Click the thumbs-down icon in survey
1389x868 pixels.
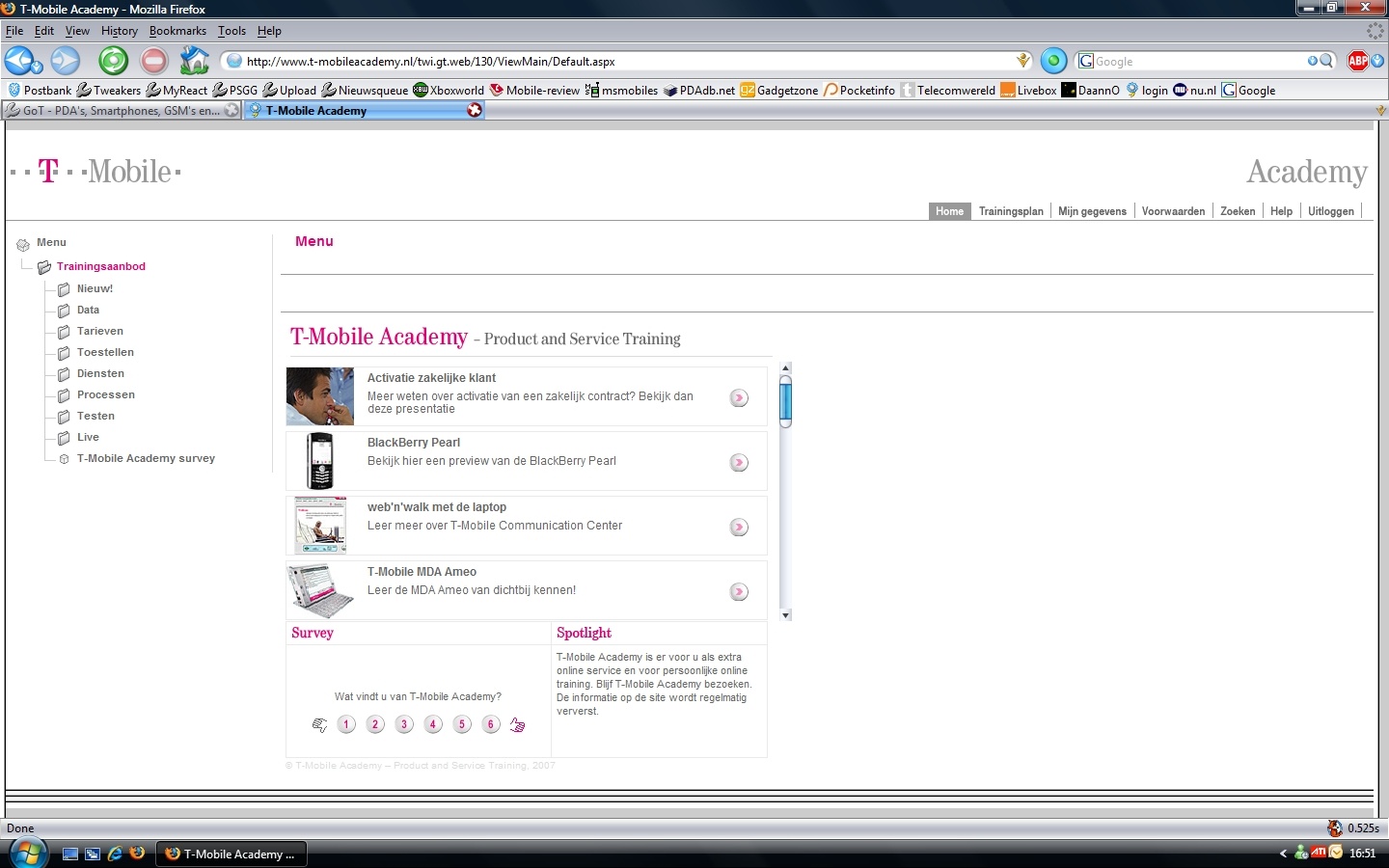[x=319, y=725]
